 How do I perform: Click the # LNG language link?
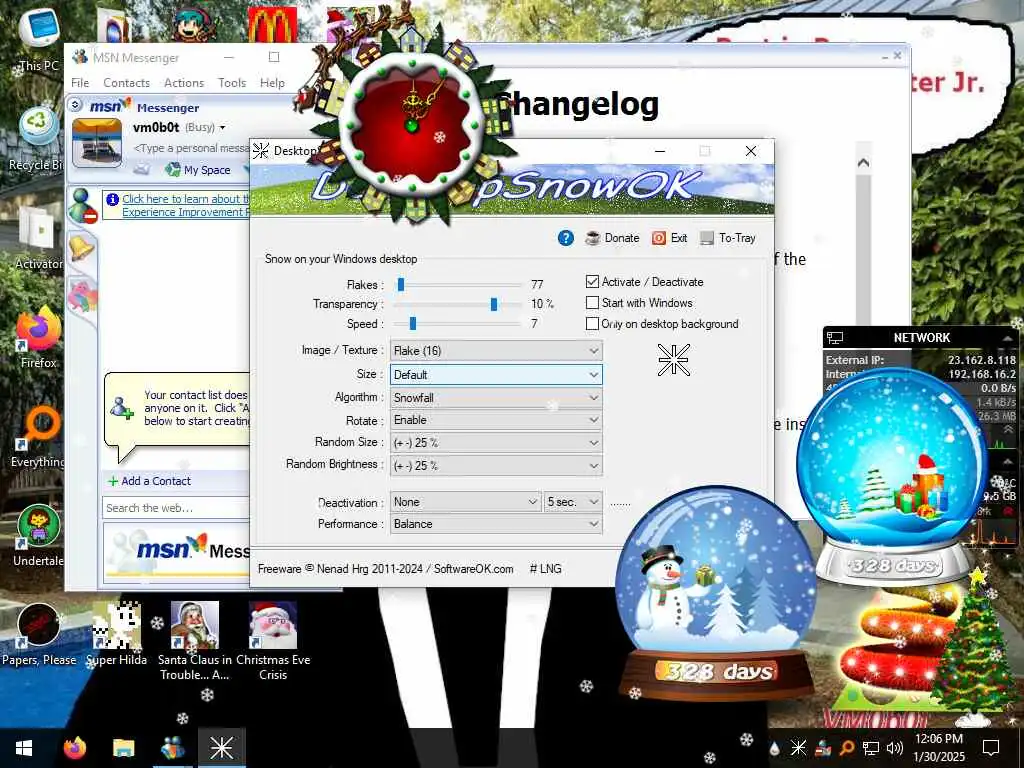[545, 569]
